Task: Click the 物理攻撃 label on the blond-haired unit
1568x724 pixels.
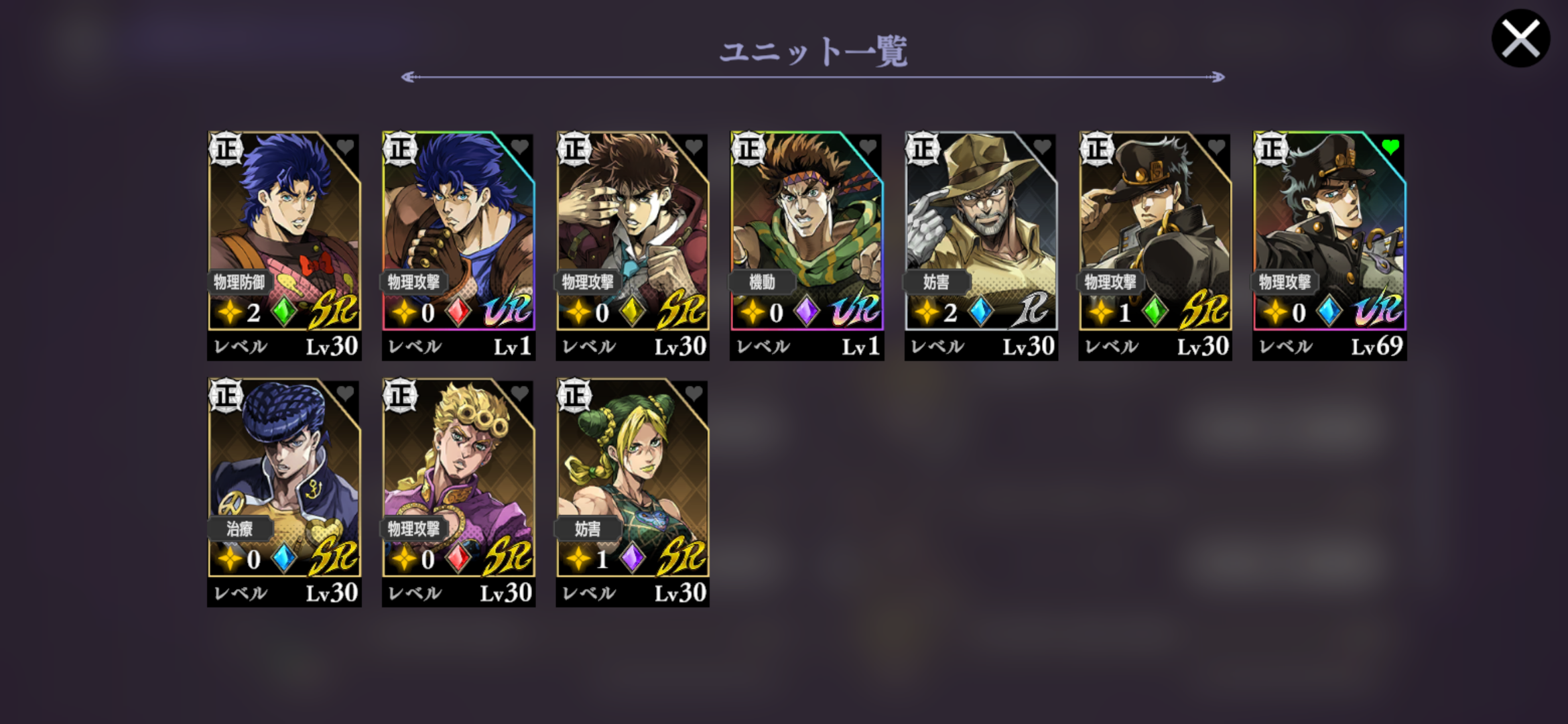Action: [x=413, y=529]
